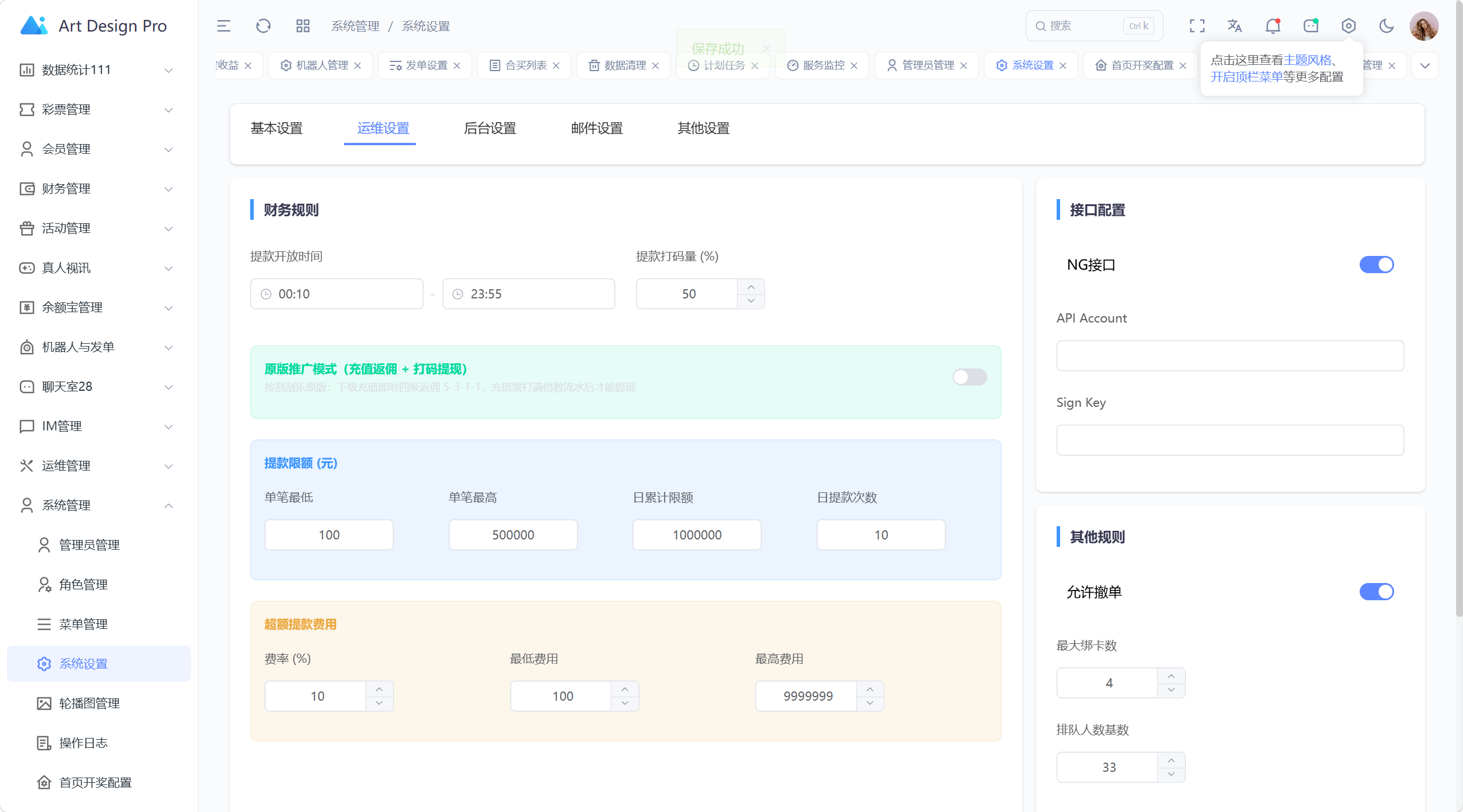Switch to dark mode with the moon icon

1386,26
